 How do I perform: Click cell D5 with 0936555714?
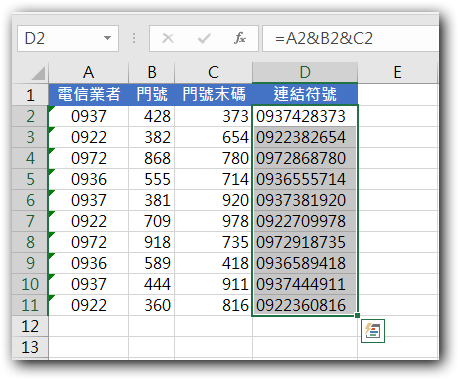pyautogui.click(x=305, y=179)
